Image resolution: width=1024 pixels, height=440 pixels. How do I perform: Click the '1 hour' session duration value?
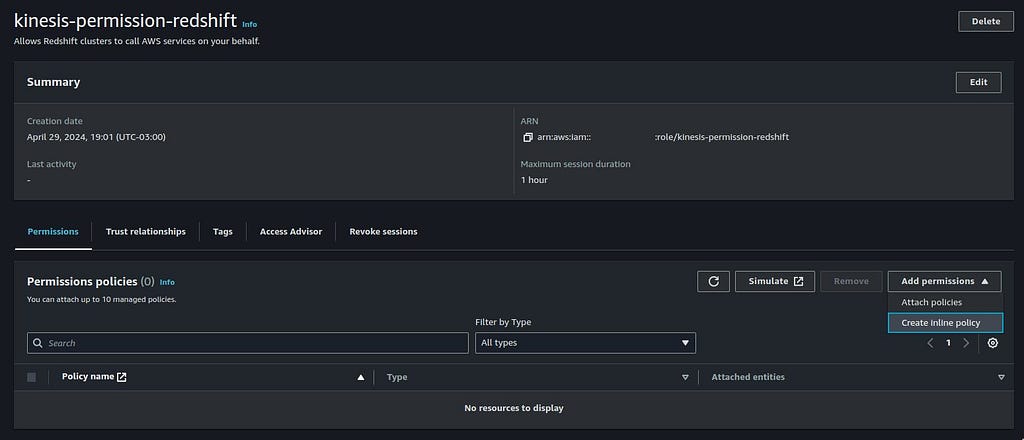[x=534, y=180]
